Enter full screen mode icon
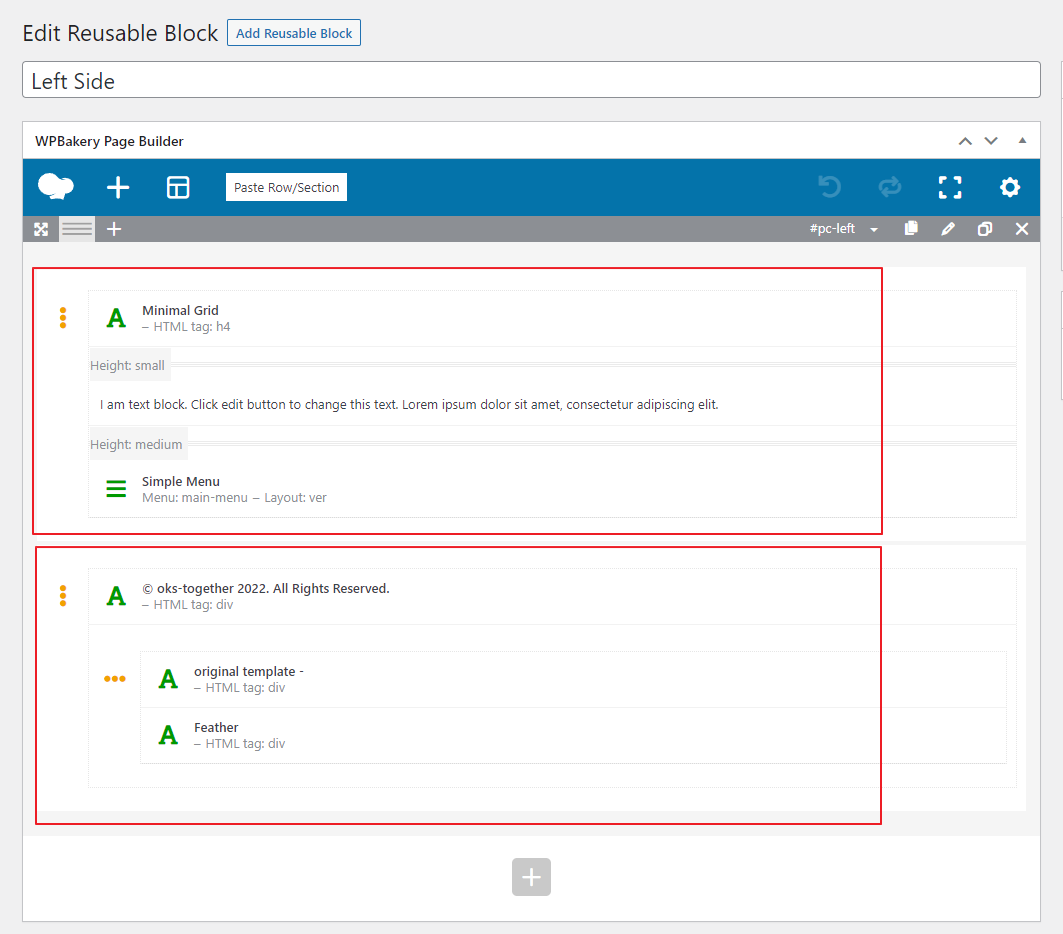 pyautogui.click(x=950, y=187)
